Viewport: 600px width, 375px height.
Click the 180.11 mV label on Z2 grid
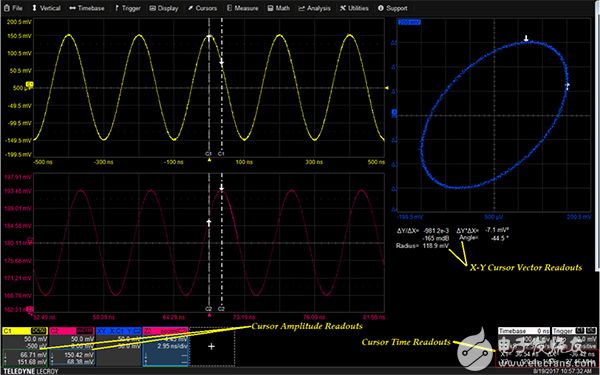(x=18, y=243)
